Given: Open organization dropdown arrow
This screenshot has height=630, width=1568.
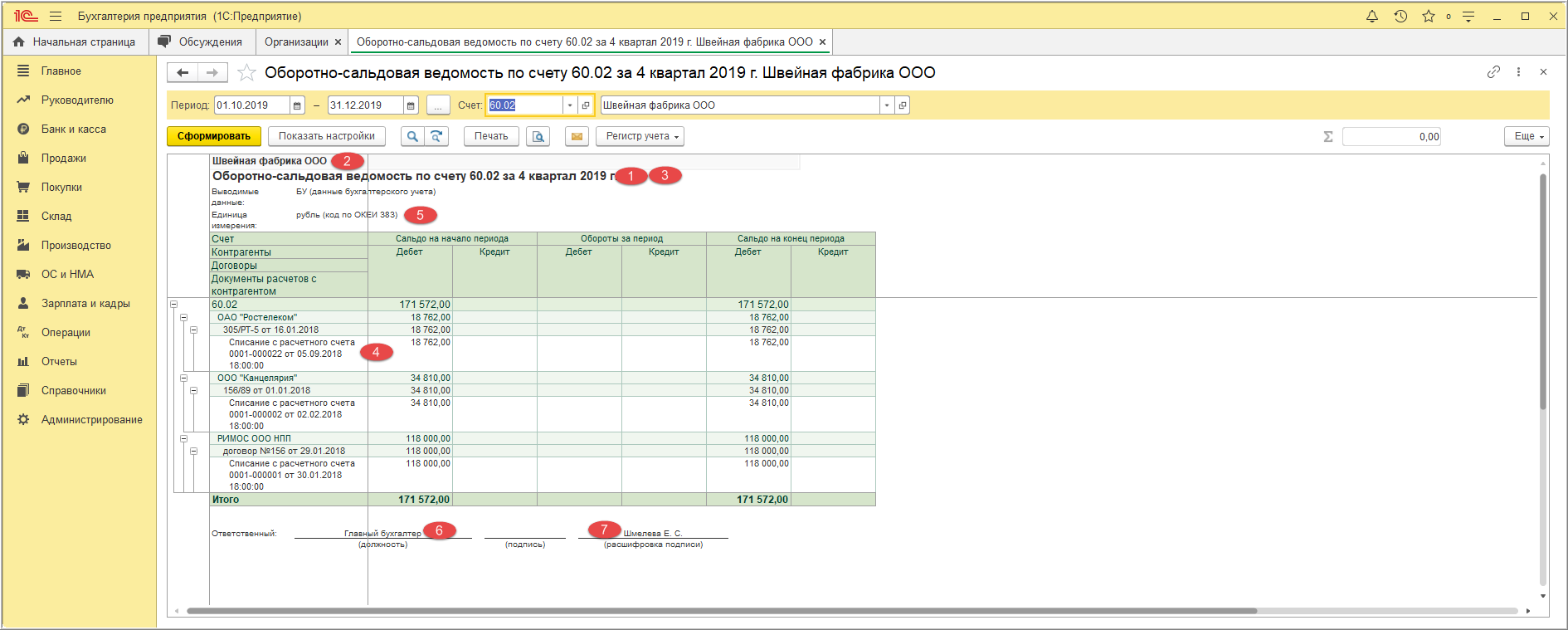Looking at the screenshot, I should [x=887, y=105].
